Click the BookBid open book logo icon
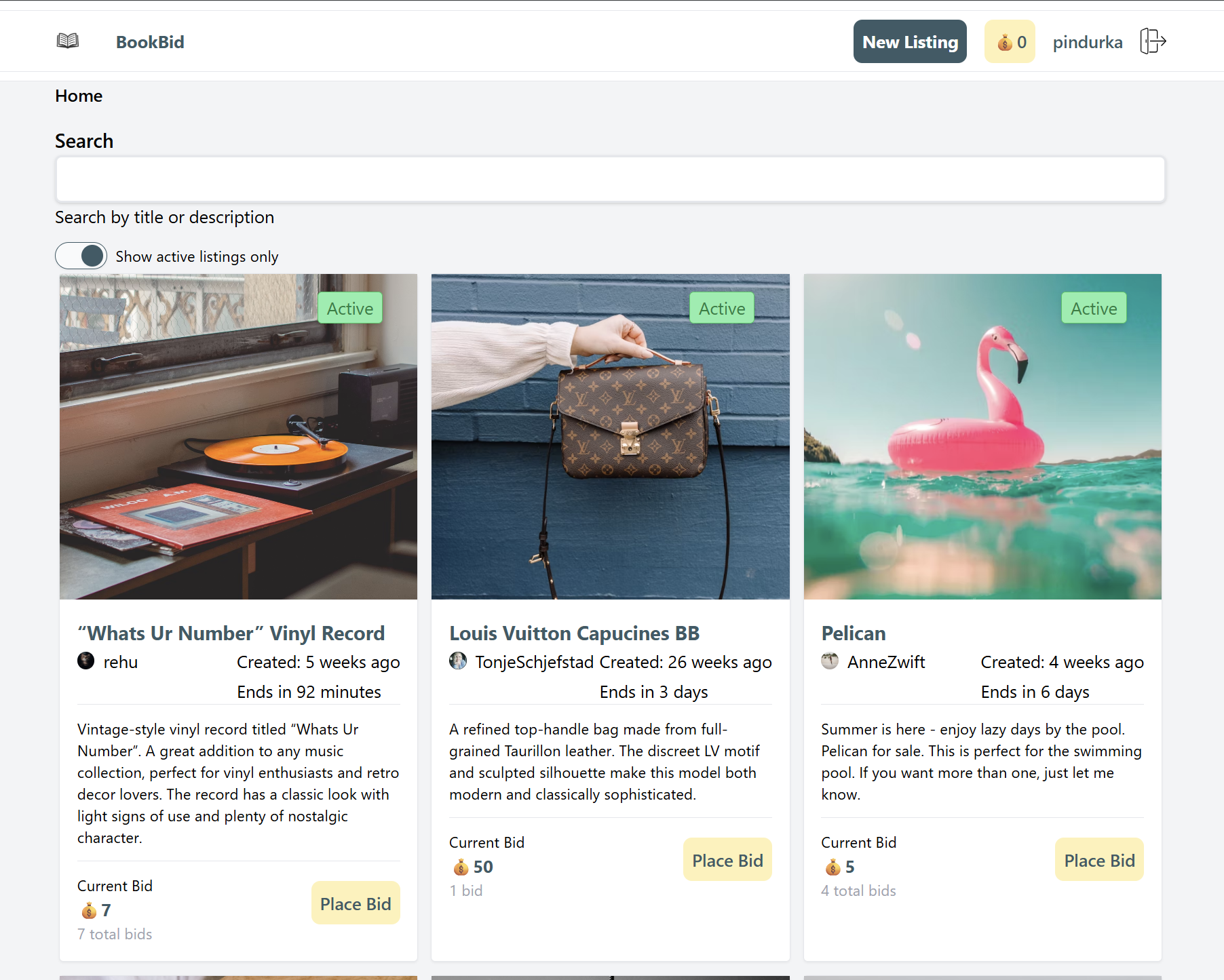Viewport: 1224px width, 980px height. (68, 41)
